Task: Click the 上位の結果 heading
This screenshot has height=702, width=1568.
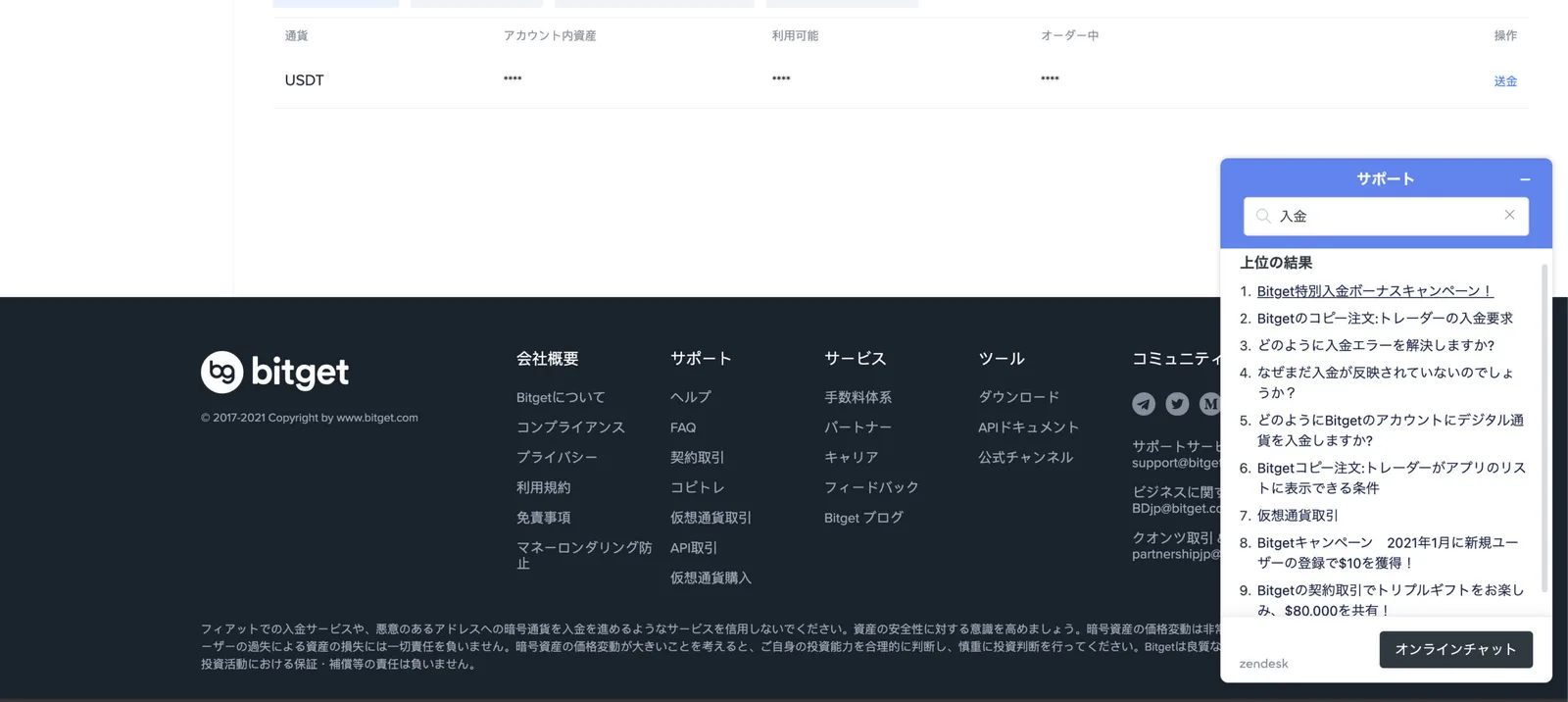Action: point(1276,263)
